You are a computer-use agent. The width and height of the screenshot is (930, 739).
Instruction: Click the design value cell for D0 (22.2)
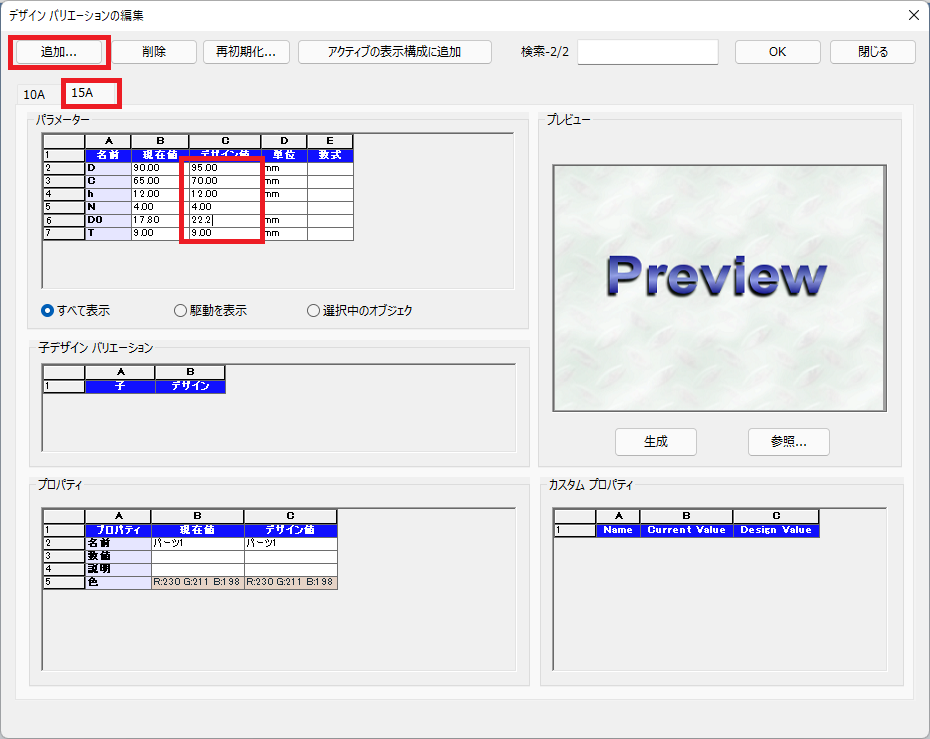tap(224, 220)
